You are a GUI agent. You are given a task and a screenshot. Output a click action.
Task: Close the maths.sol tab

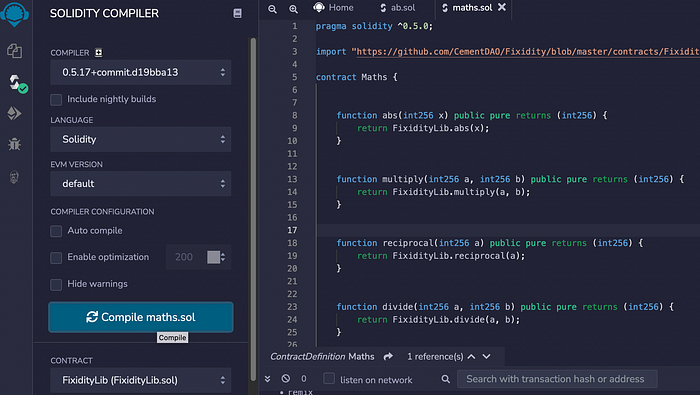pyautogui.click(x=502, y=7)
